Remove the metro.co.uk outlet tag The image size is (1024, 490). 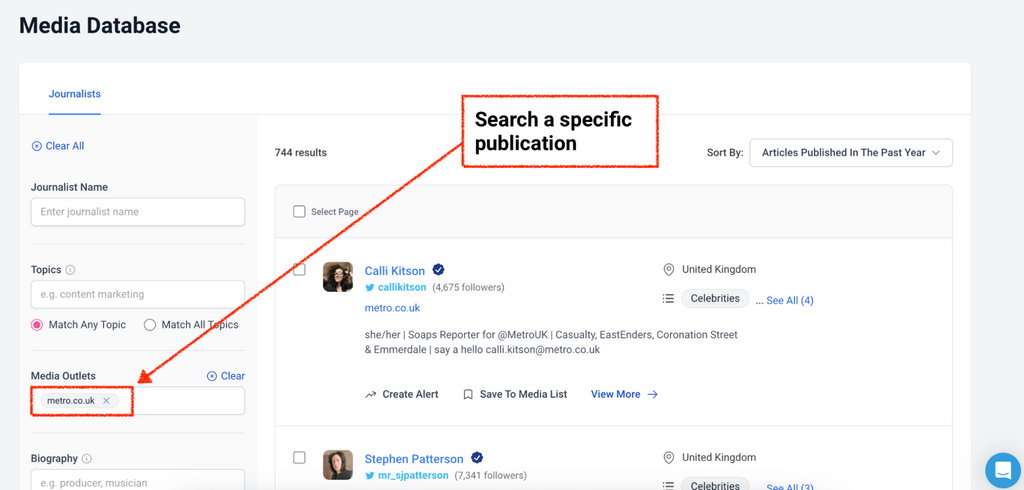(x=106, y=401)
